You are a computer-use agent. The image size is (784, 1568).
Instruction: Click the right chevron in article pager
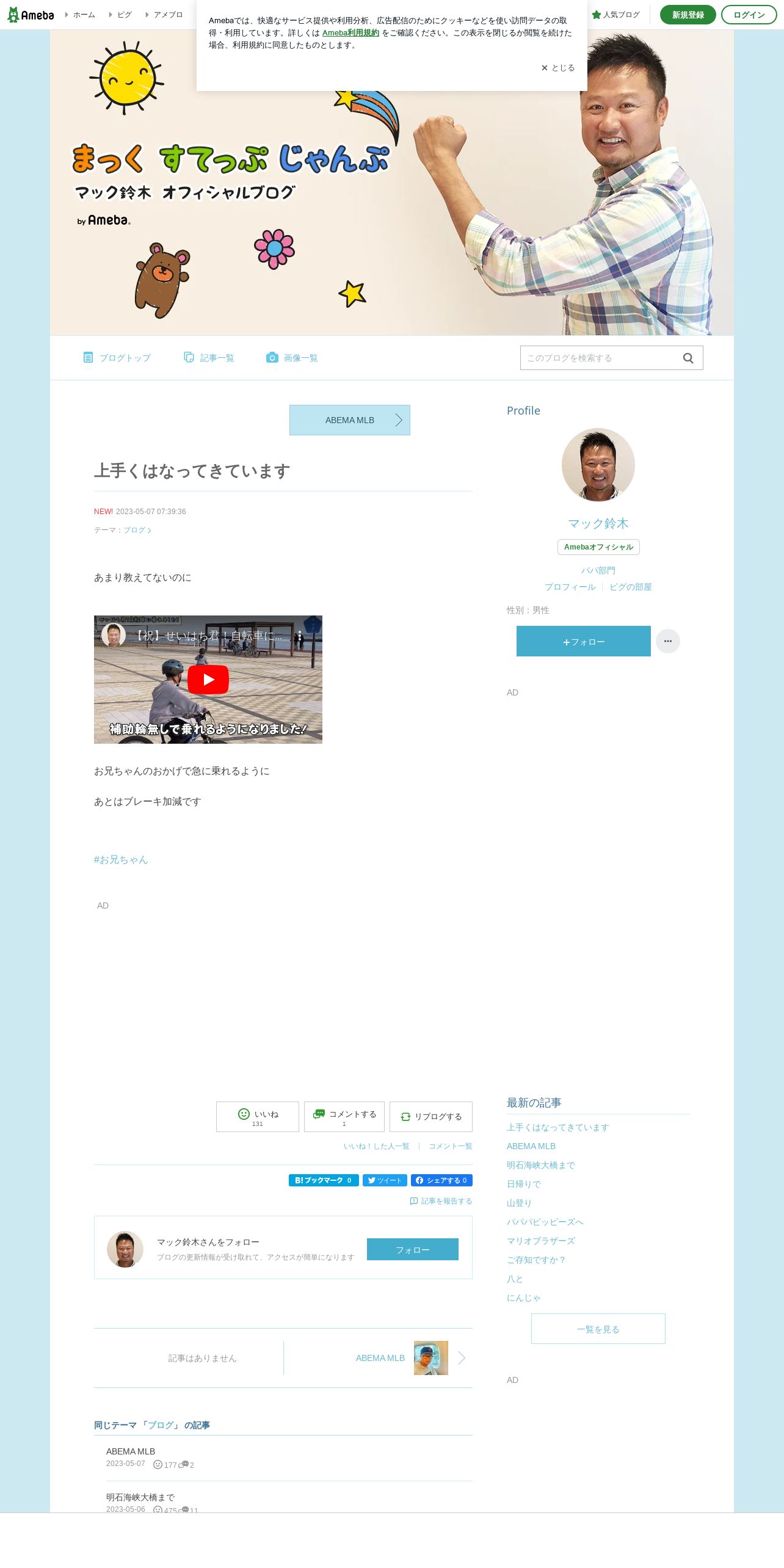pyautogui.click(x=462, y=1358)
